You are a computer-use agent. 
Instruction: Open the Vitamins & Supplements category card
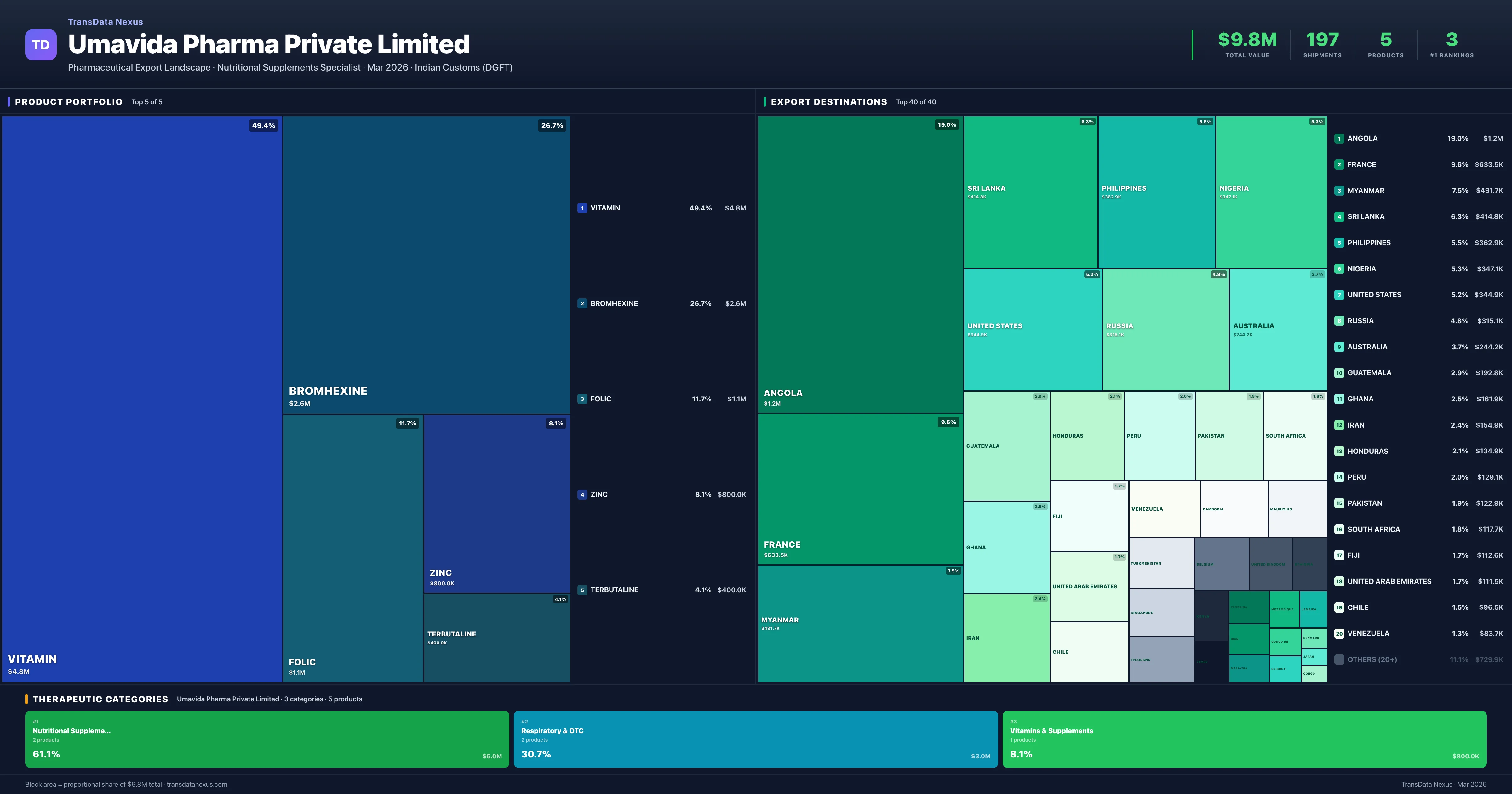pos(1244,739)
